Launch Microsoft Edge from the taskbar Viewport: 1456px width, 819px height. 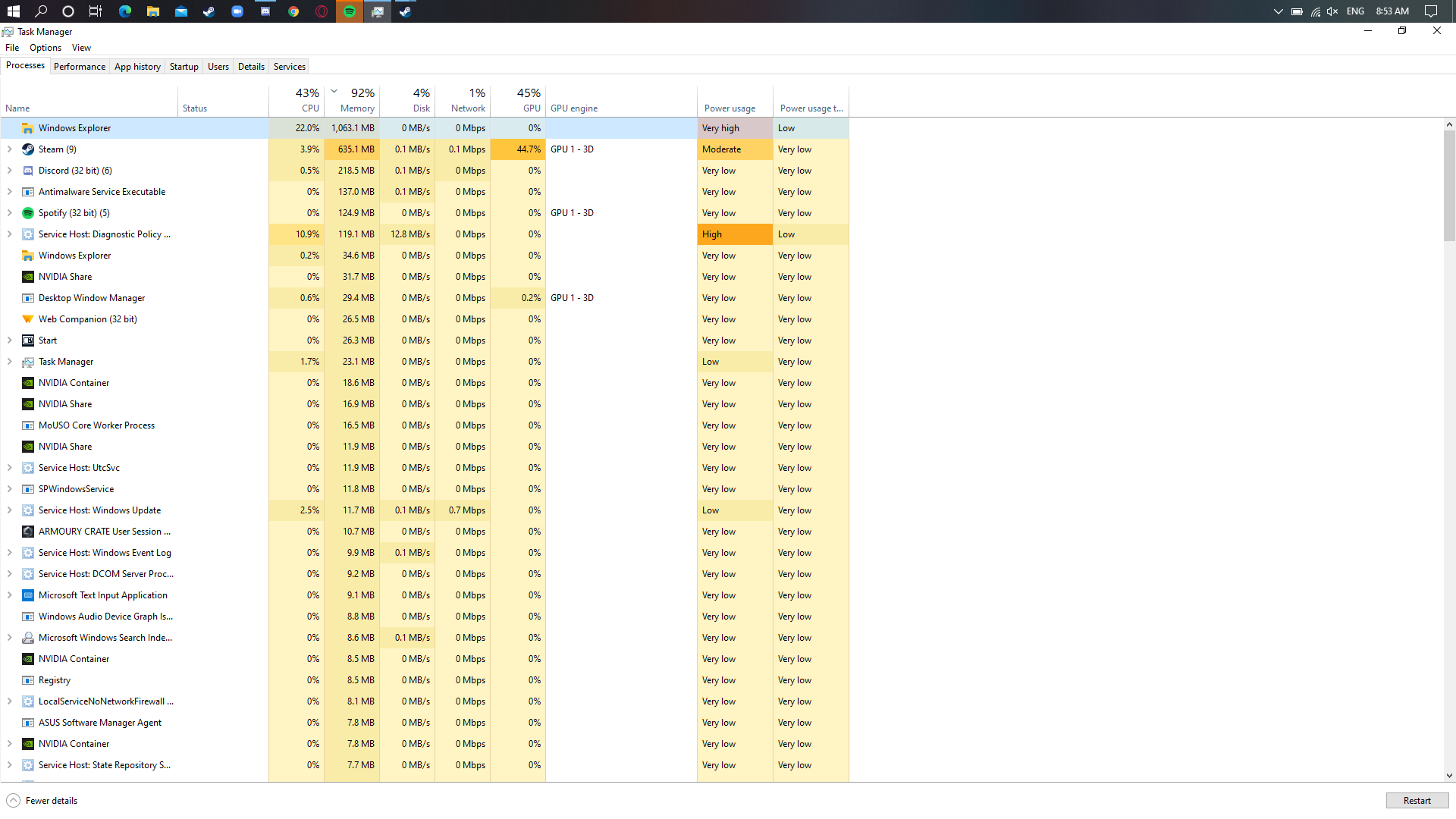tap(125, 11)
